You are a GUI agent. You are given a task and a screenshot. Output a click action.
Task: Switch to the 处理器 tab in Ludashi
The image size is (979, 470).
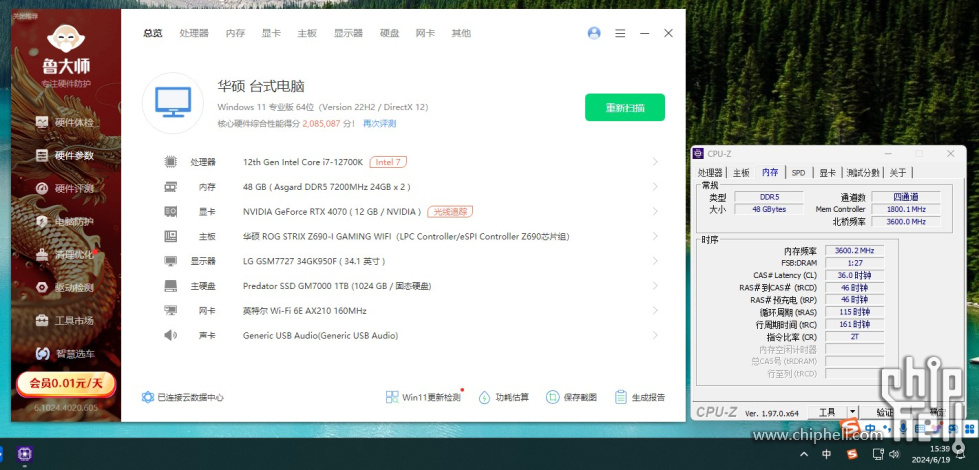tap(194, 33)
